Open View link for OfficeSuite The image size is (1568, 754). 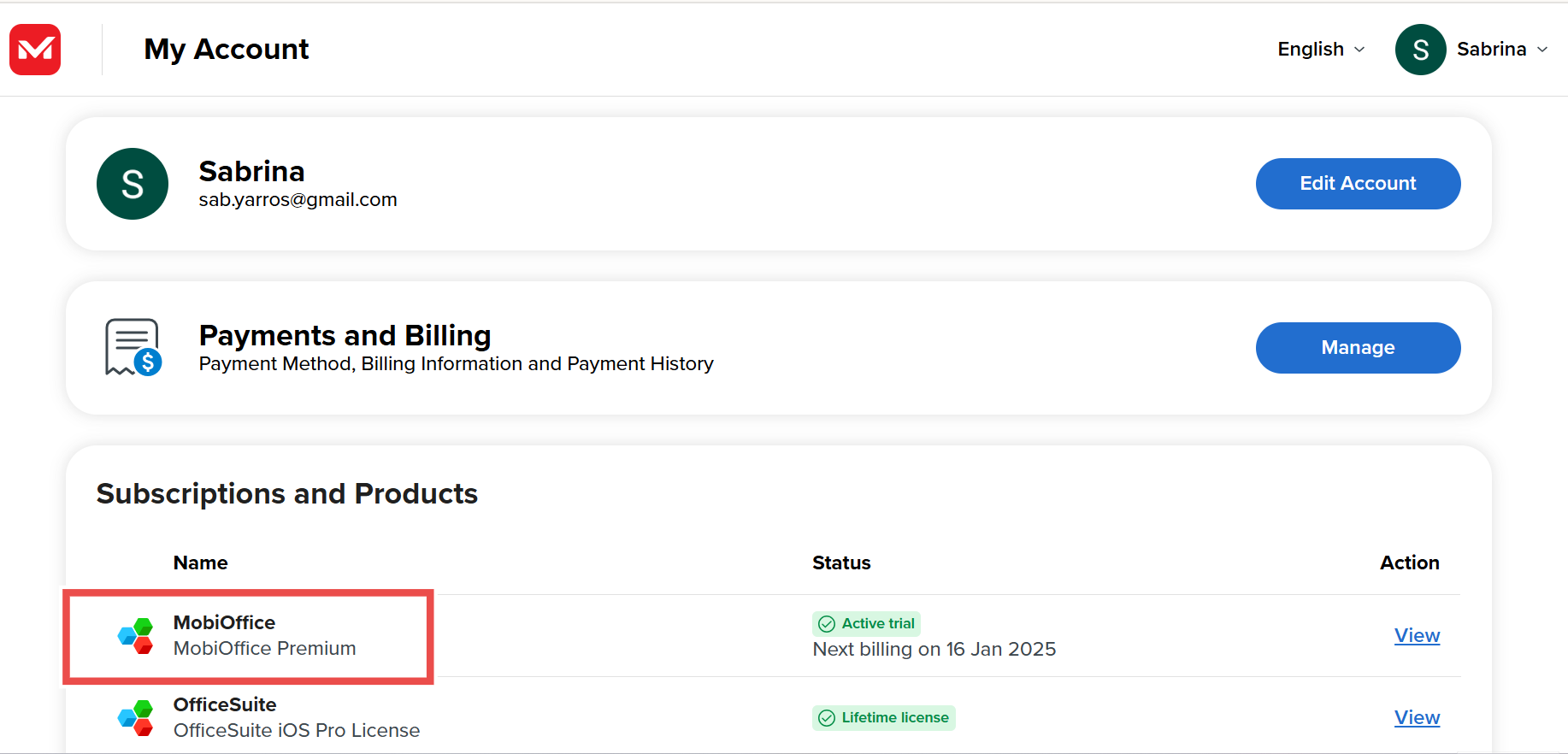click(1417, 717)
